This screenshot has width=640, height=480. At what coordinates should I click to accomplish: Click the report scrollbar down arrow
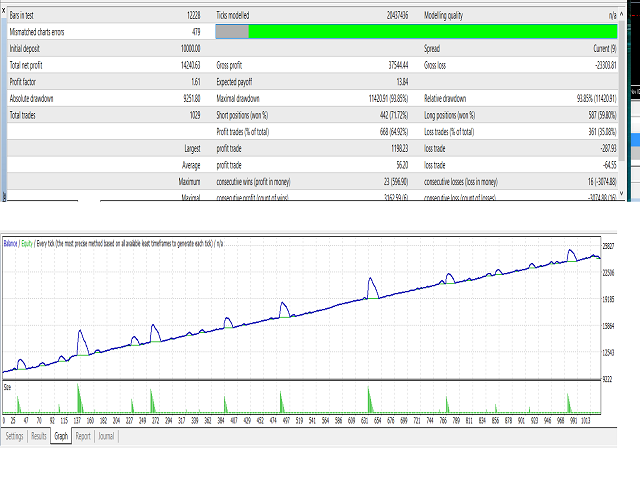[x=622, y=193]
